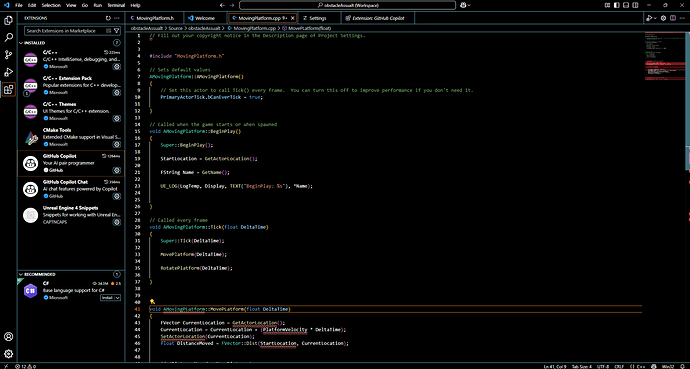
Task: Clear extensions search results icon
Action: click(x=108, y=31)
